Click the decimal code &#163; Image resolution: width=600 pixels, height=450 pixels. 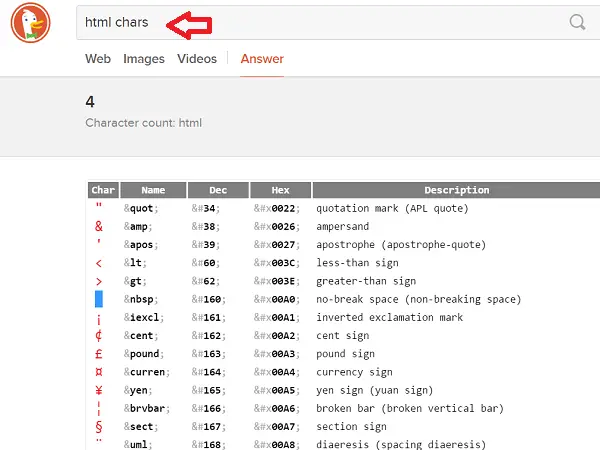pos(209,354)
